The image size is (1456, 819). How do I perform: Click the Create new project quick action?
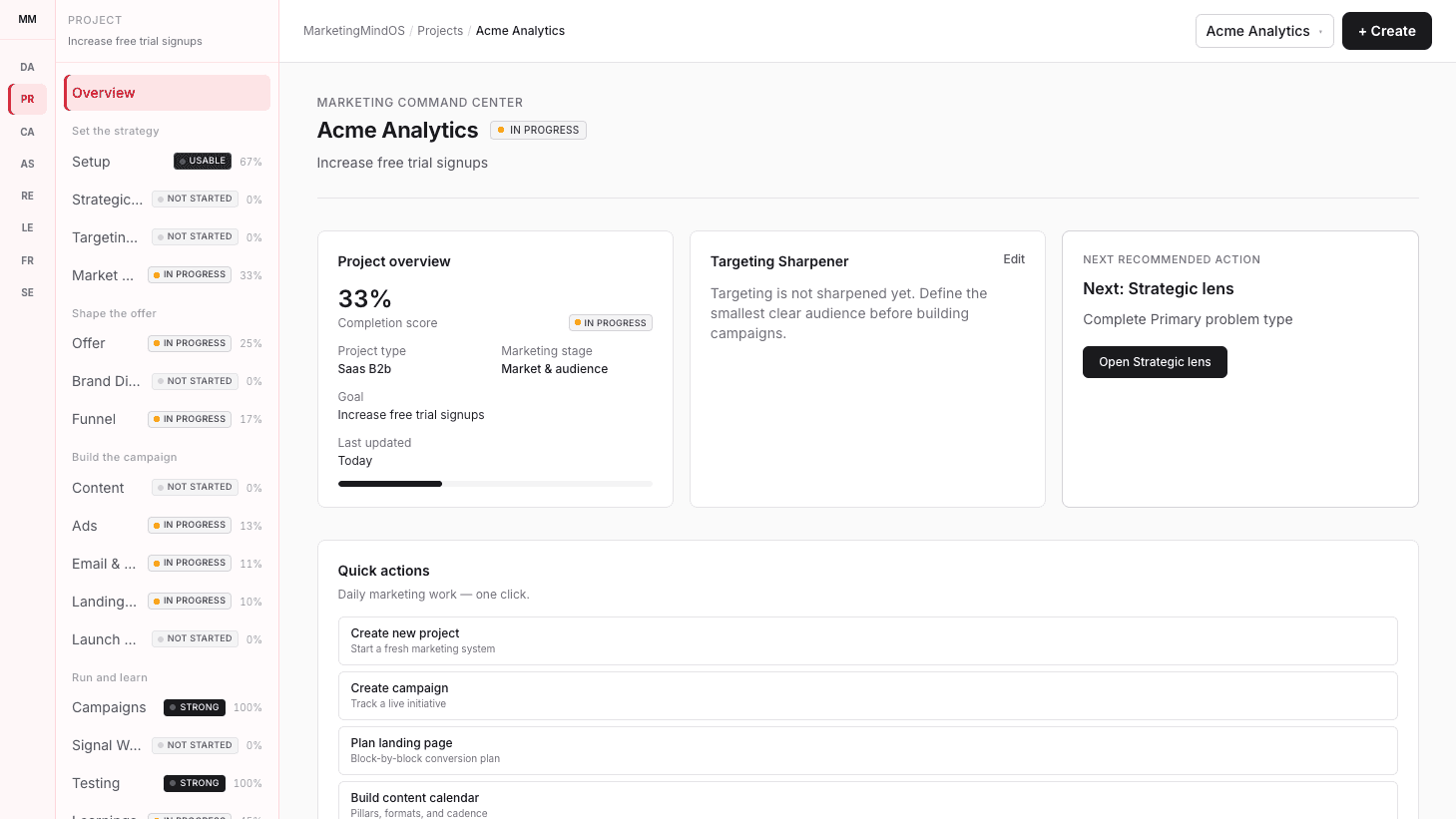coord(867,640)
